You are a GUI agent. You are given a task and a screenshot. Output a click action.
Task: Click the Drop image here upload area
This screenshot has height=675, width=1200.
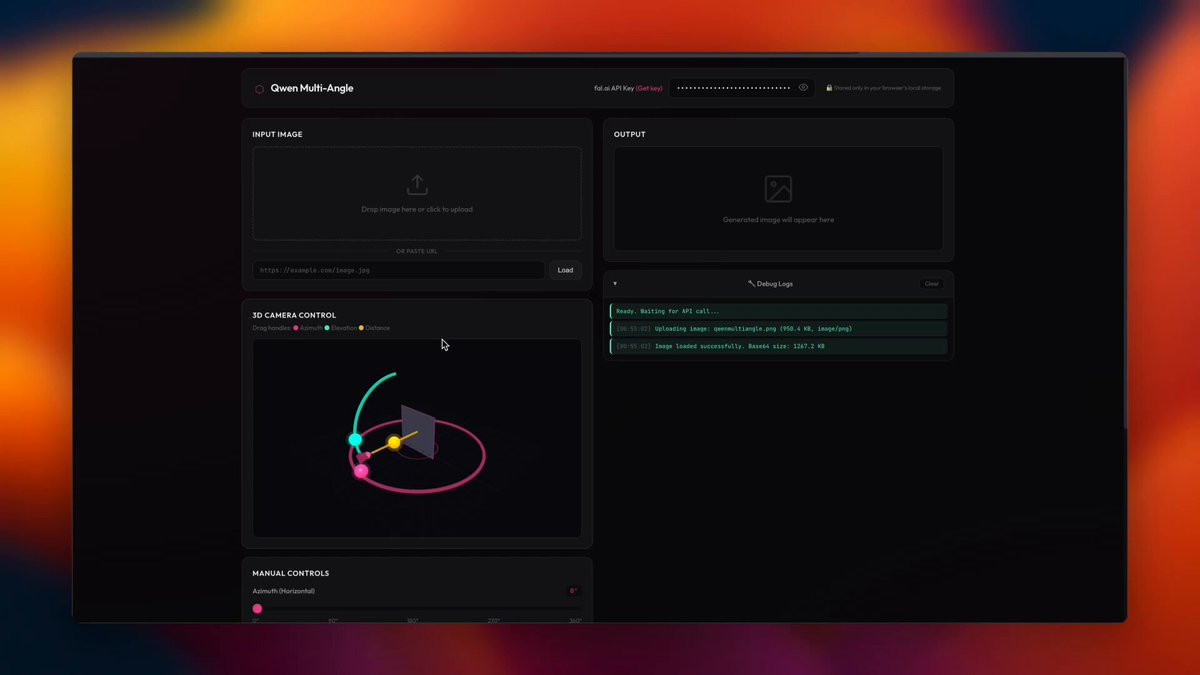(417, 193)
